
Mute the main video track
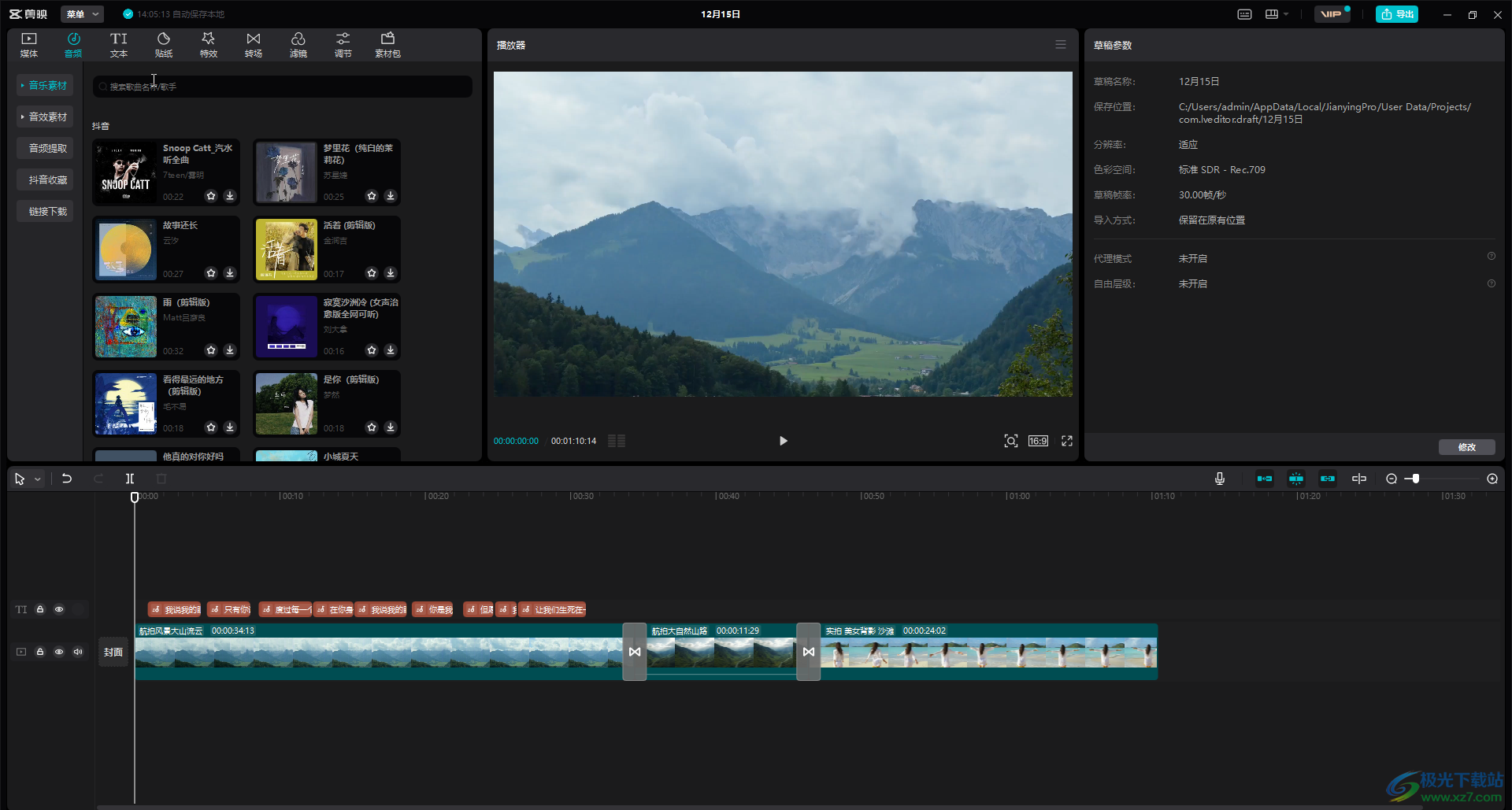(78, 652)
